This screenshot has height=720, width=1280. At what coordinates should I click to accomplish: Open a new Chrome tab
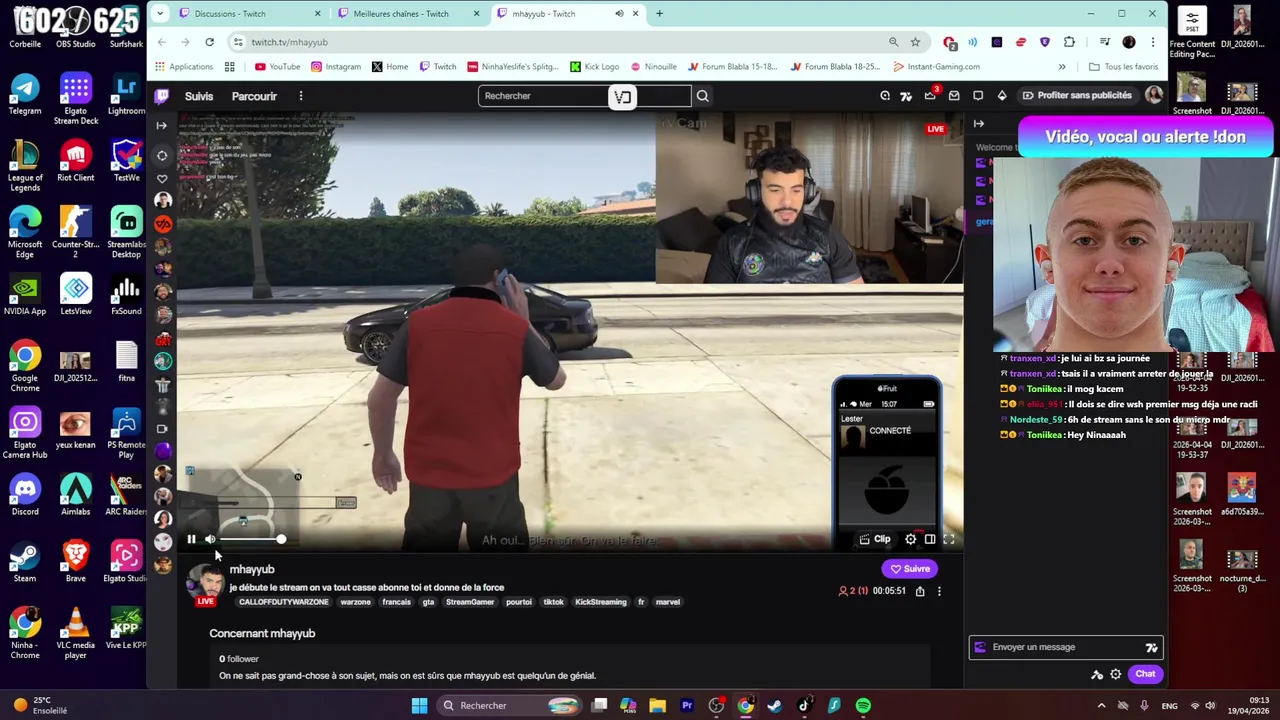[659, 13]
